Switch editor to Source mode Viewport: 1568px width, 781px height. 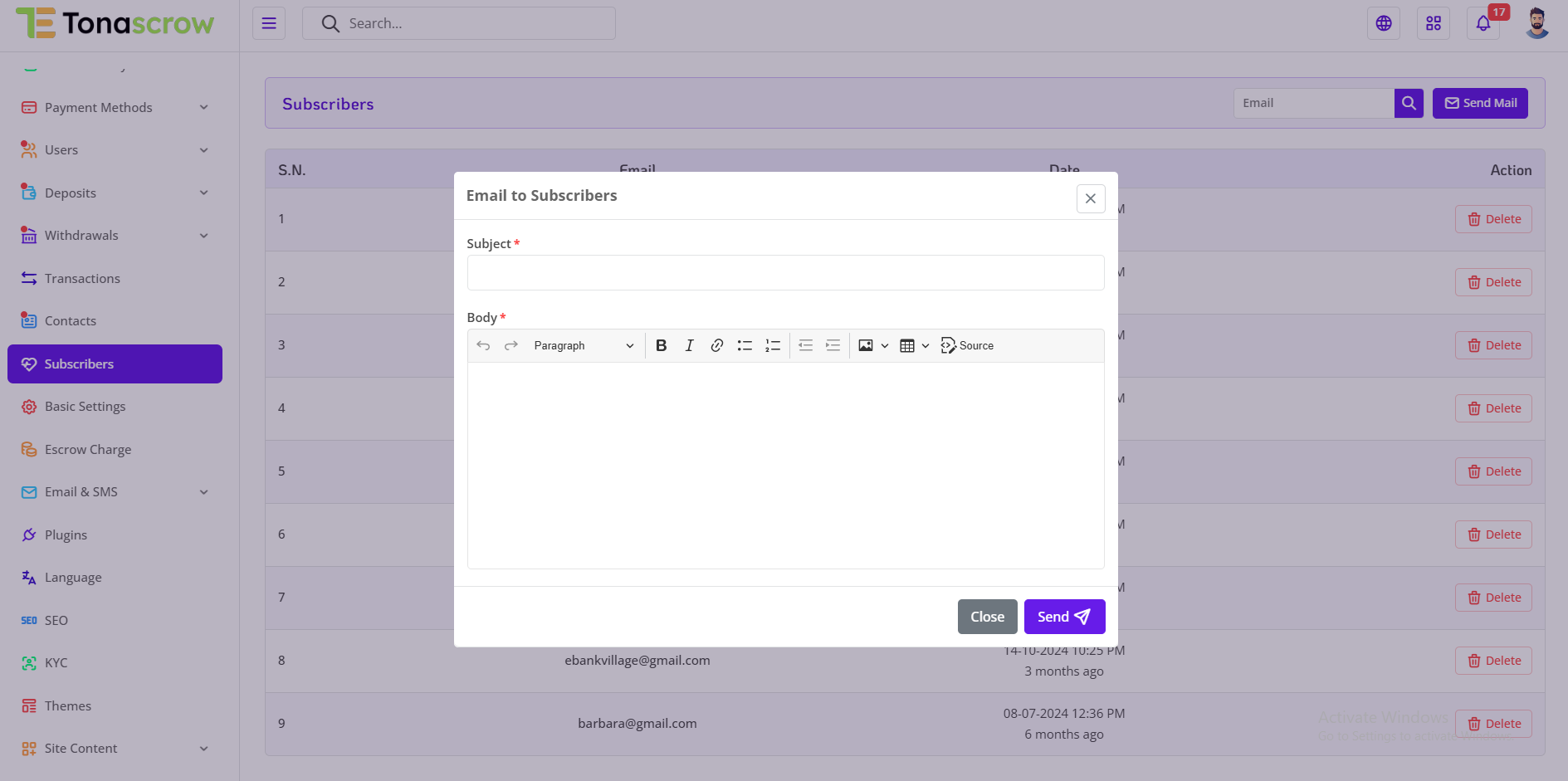point(967,346)
